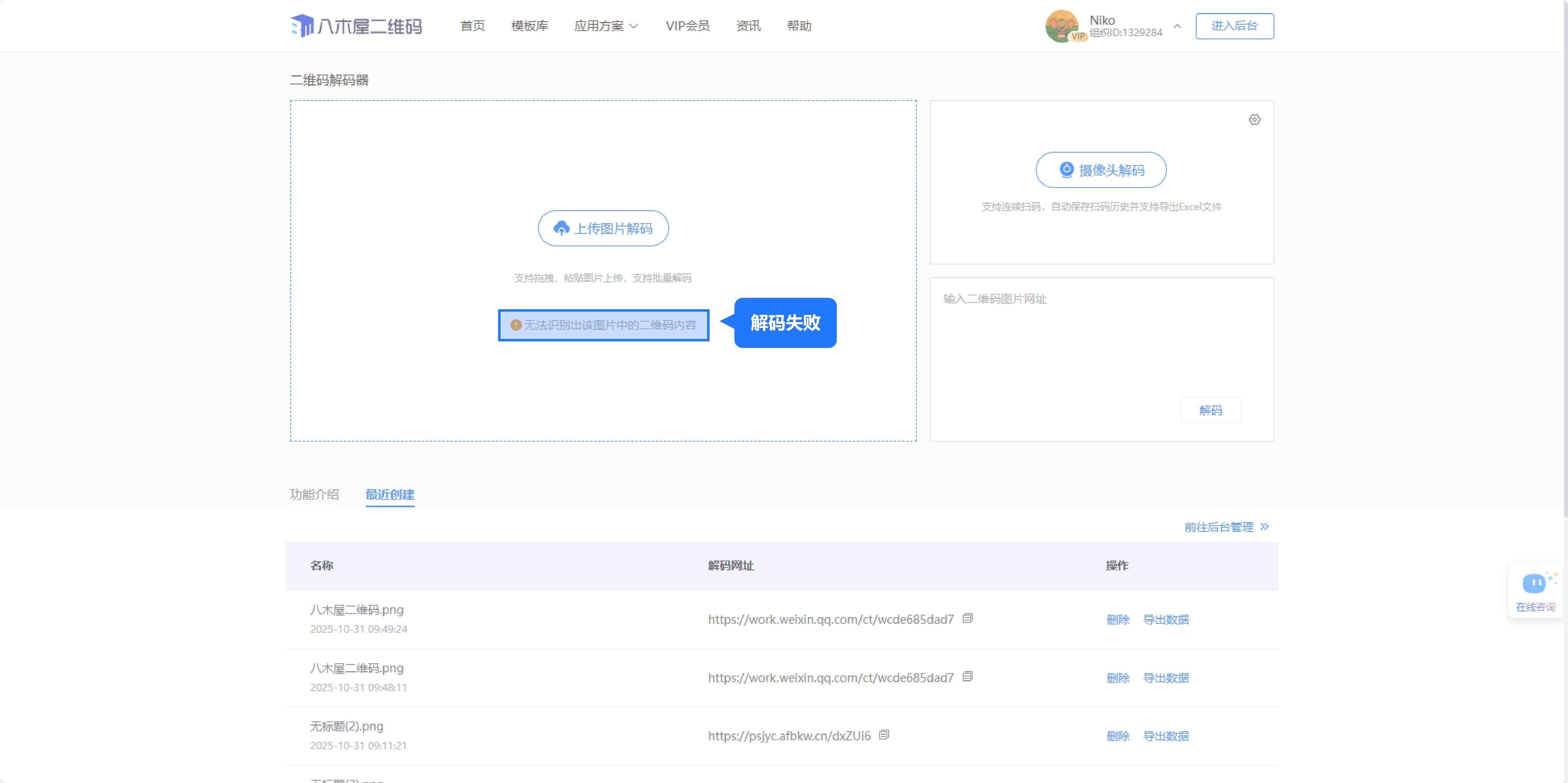This screenshot has width=1568, height=783.
Task: Open the decoder settings gear icon
Action: pyautogui.click(x=1254, y=119)
